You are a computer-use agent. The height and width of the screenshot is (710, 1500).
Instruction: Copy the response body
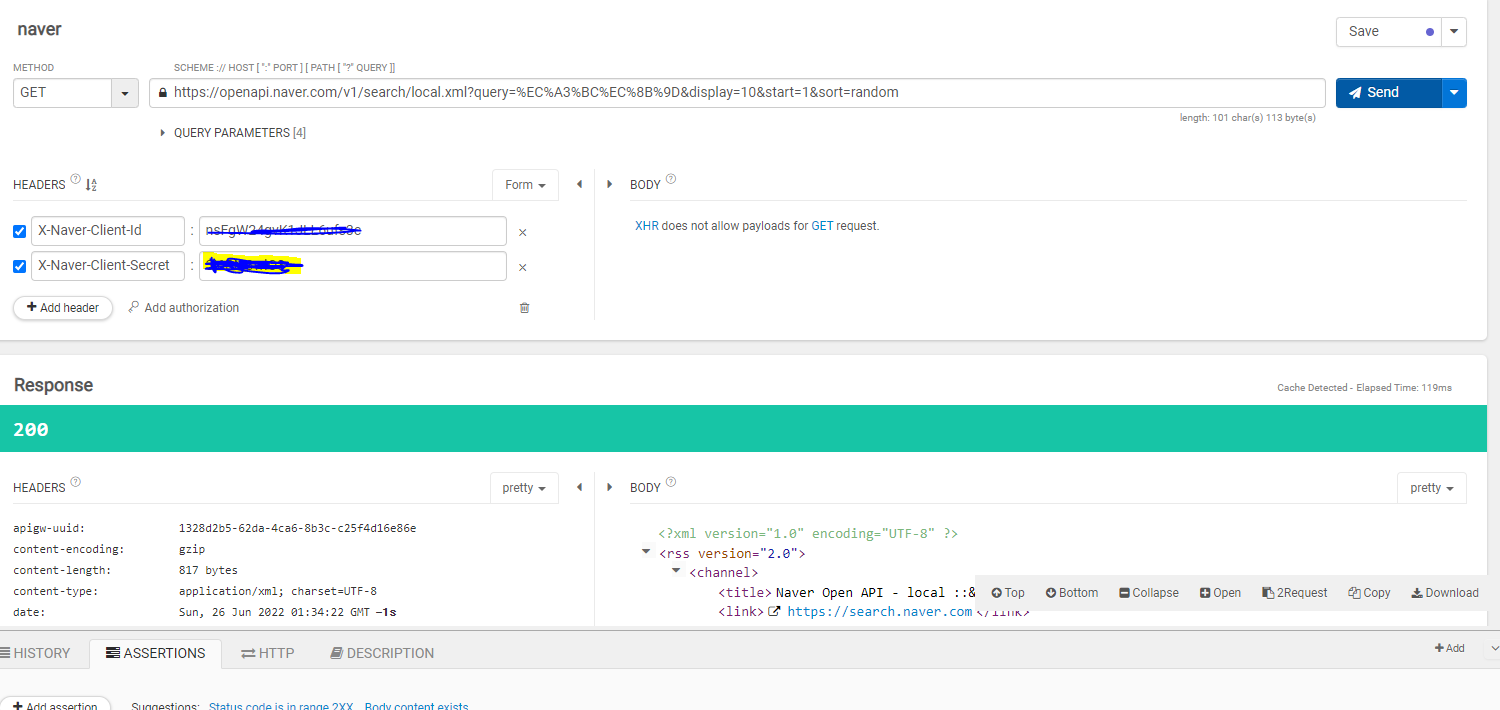coord(1370,593)
